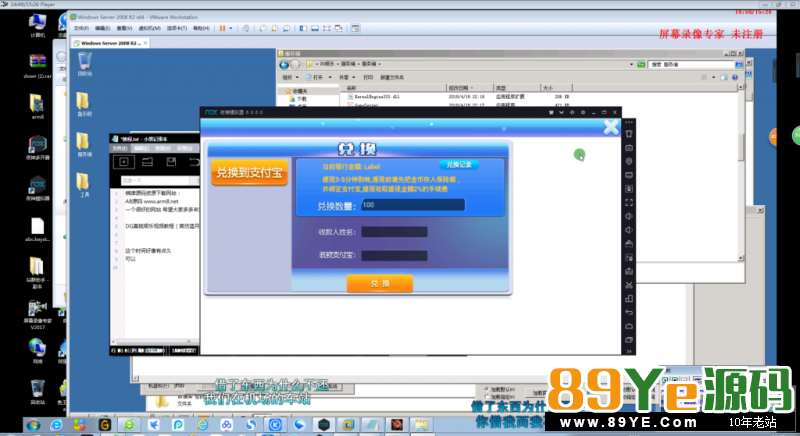Image resolution: width=800 pixels, height=436 pixels.
Task: Click the add-tab plus icon in the notepad toolbar
Action: coord(123,162)
